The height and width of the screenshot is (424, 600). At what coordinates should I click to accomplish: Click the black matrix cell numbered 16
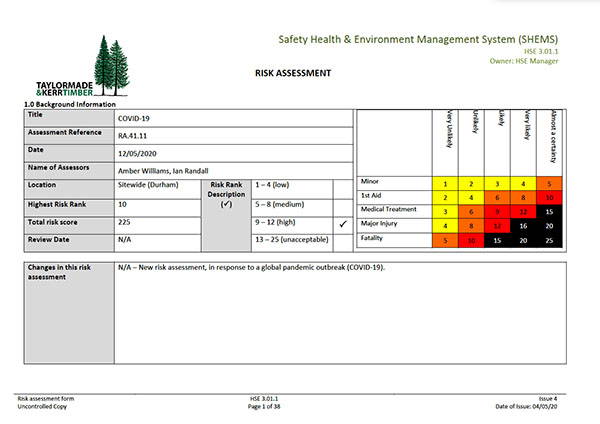(x=523, y=226)
